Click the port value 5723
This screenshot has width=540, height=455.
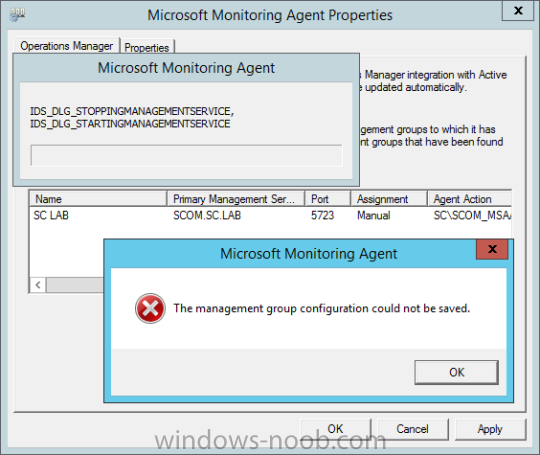tap(322, 215)
